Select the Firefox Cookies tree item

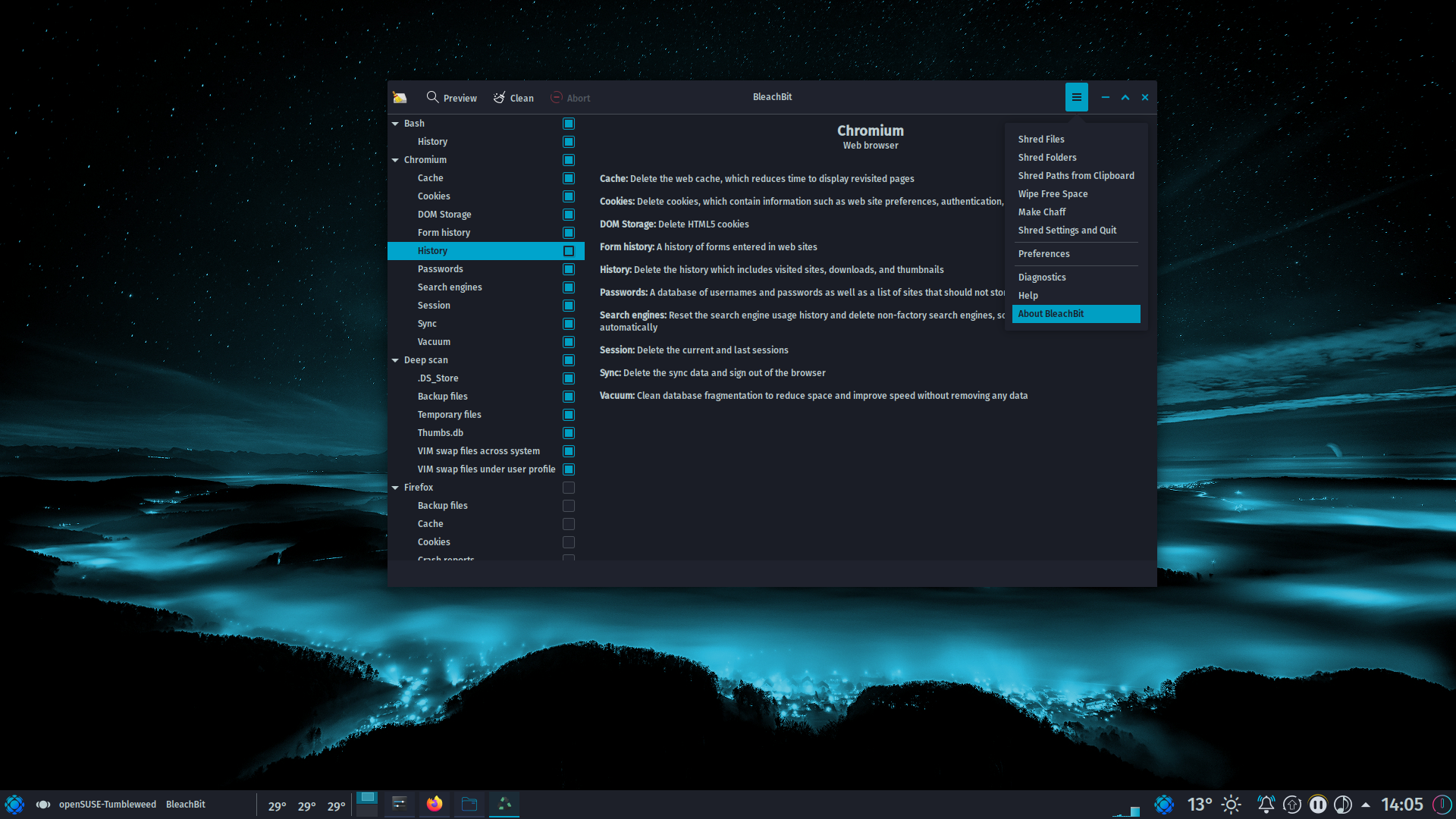[485, 542]
